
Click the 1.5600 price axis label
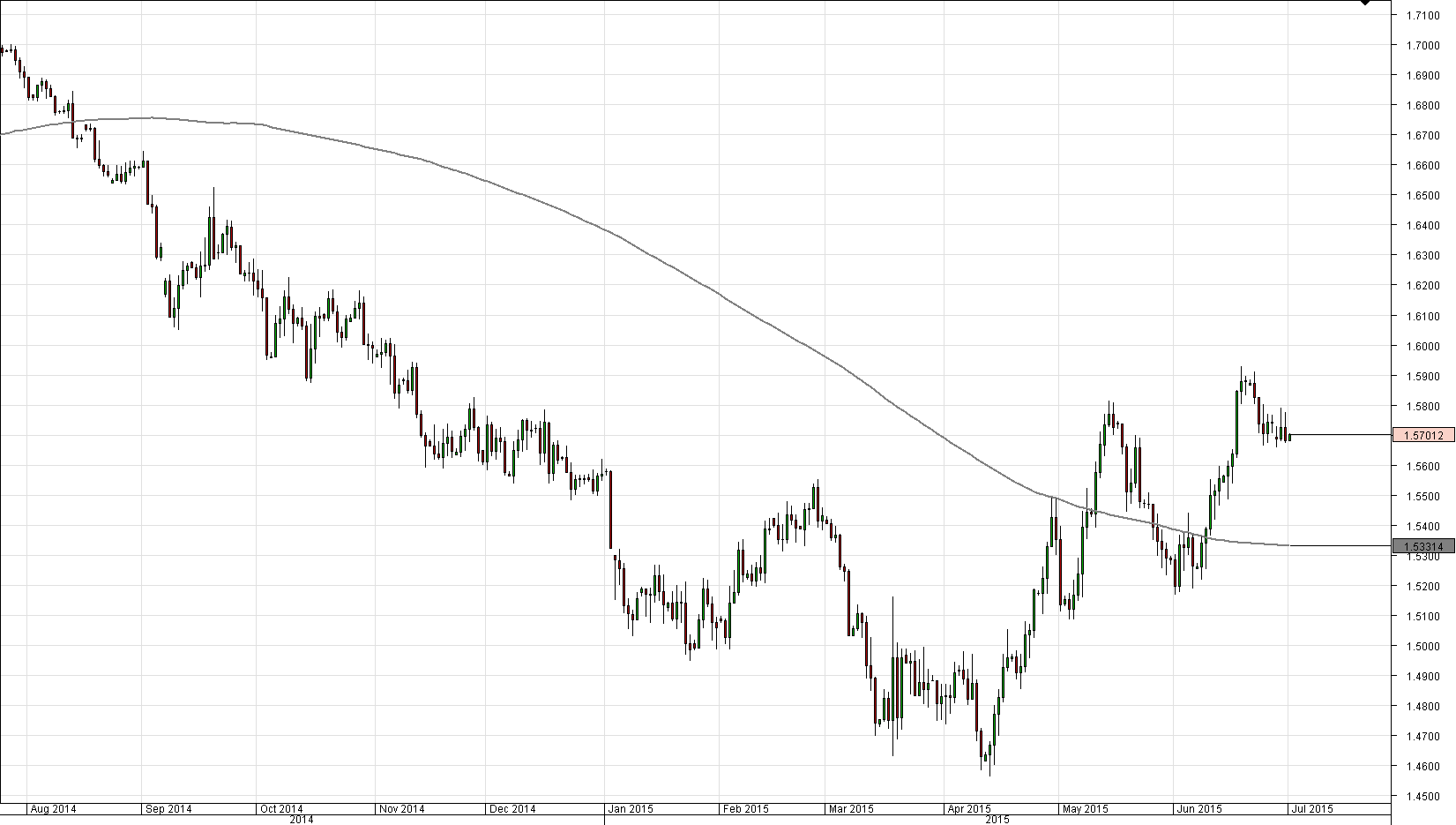1424,466
